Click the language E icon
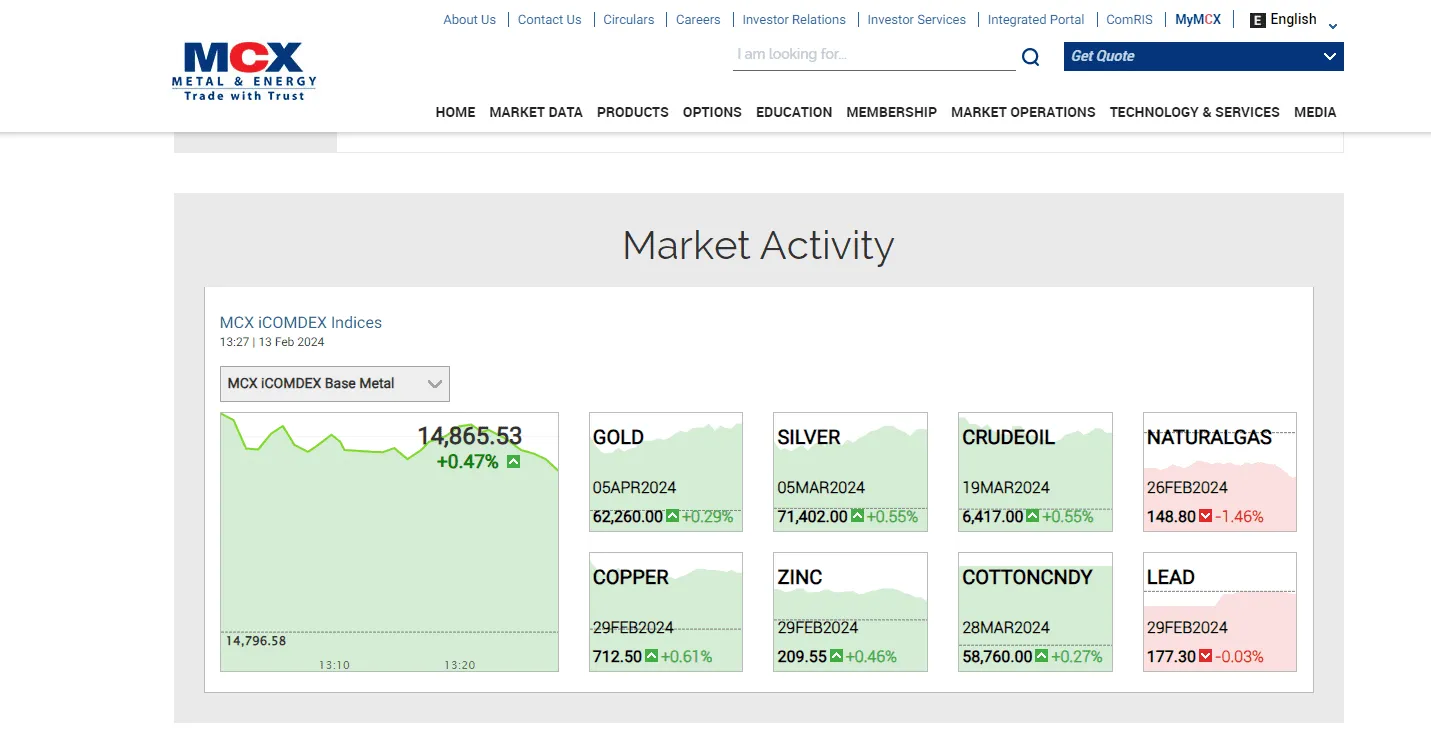This screenshot has height=731, width=1431. tap(1257, 20)
